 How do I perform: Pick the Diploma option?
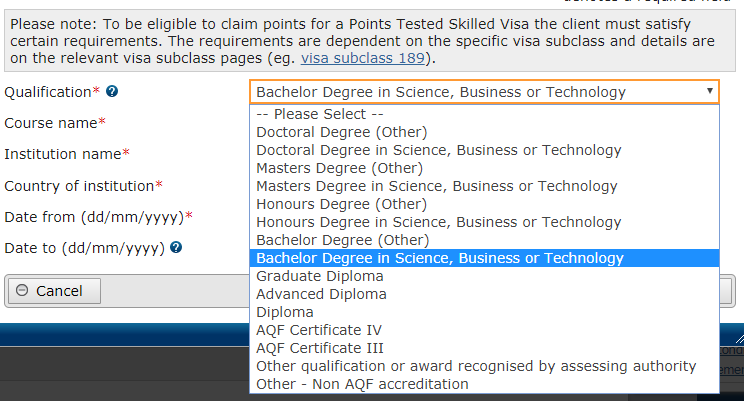[284, 312]
